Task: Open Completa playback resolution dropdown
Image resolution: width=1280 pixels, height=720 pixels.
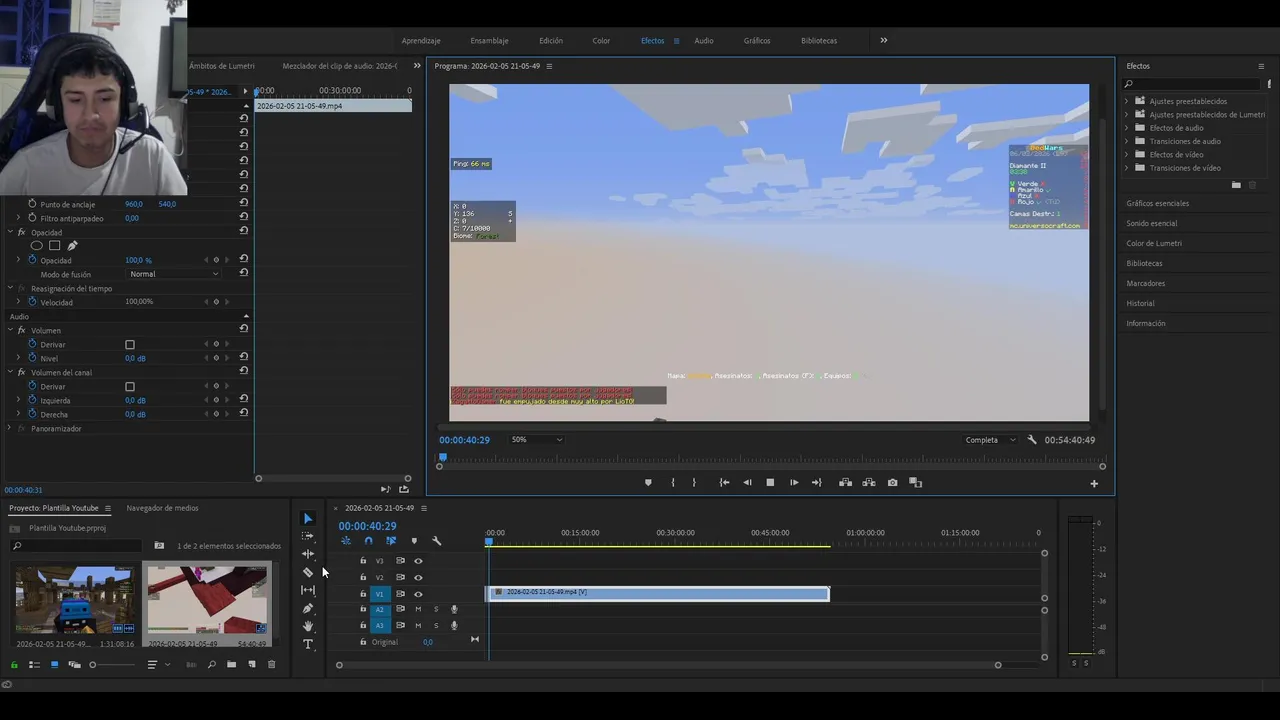Action: (x=990, y=440)
